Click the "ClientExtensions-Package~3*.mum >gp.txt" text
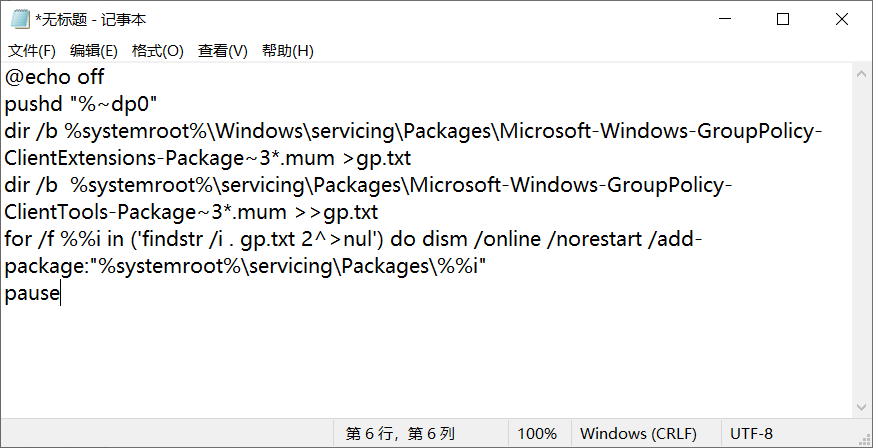Viewport: 873px width, 448px height. click(x=208, y=158)
